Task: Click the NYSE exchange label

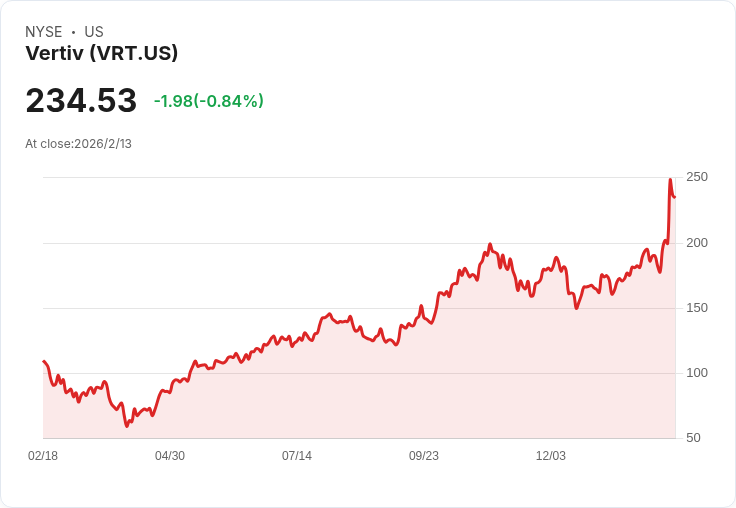Action: click(x=44, y=32)
